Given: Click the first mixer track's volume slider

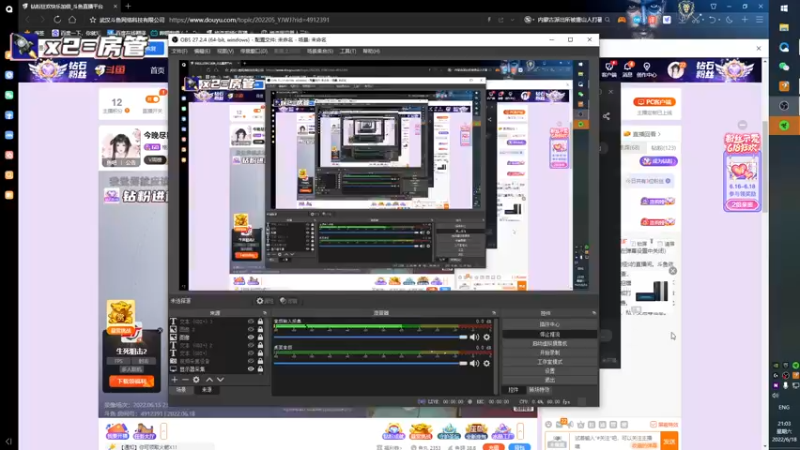Looking at the screenshot, I should 371,337.
